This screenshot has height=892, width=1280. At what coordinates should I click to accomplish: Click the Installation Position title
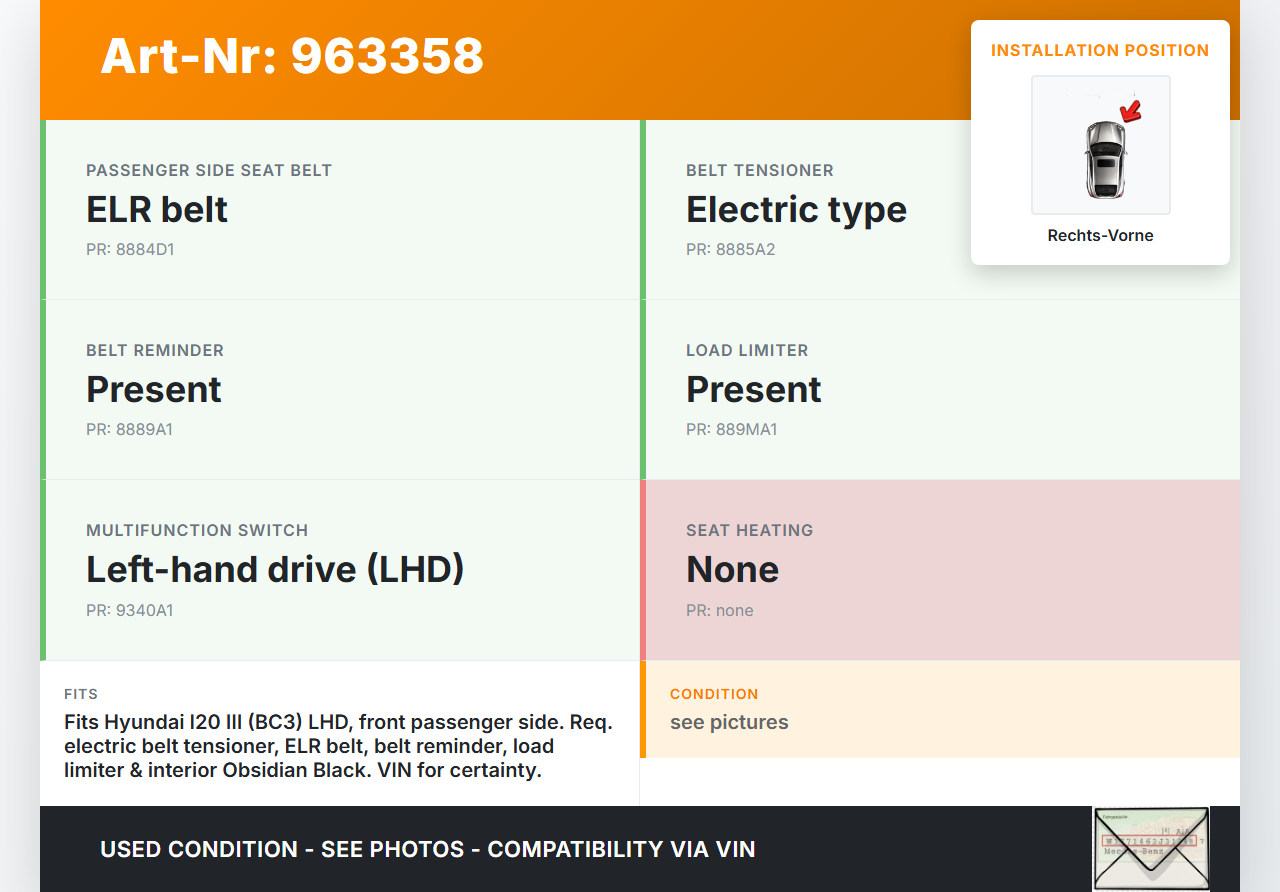pyautogui.click(x=1100, y=50)
